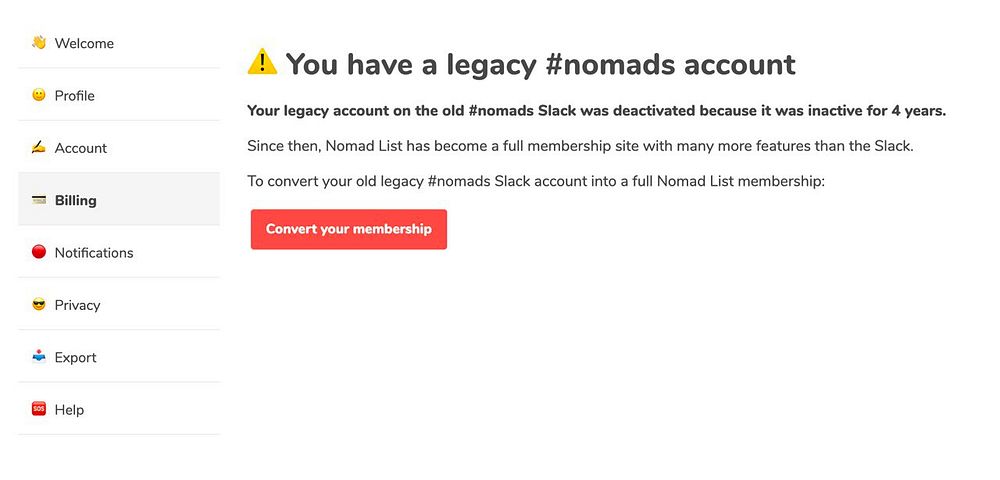Viewport: 1000px width, 480px height.
Task: Go to the Profile settings section
Action: coord(119,95)
